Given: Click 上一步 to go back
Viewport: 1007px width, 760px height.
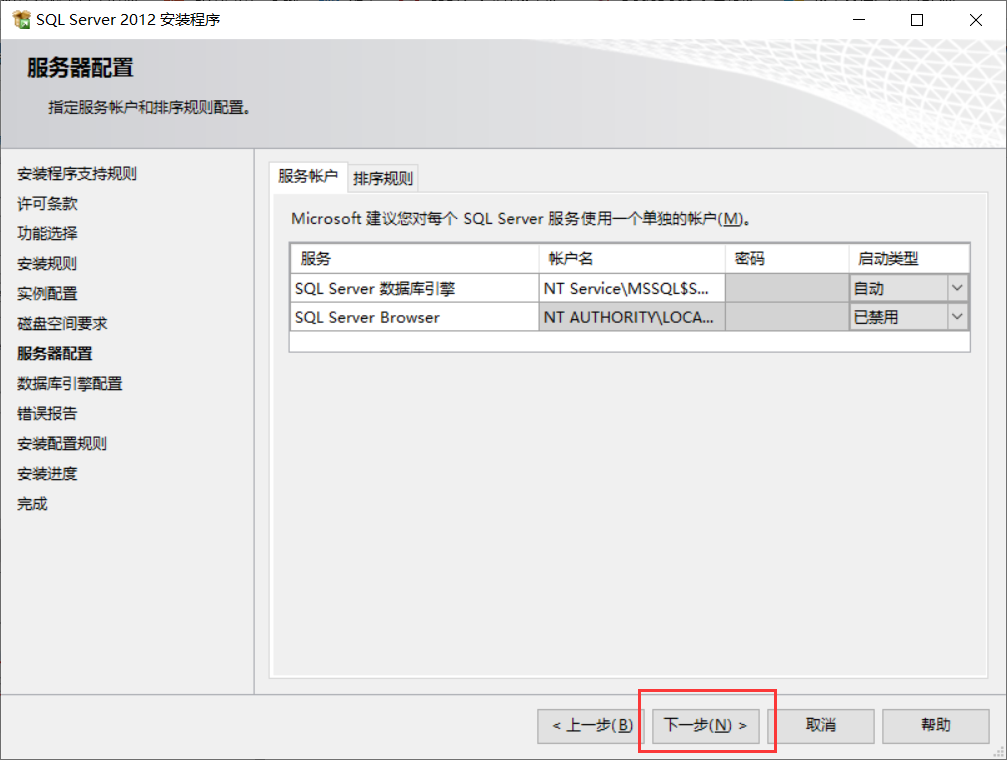Looking at the screenshot, I should [592, 725].
